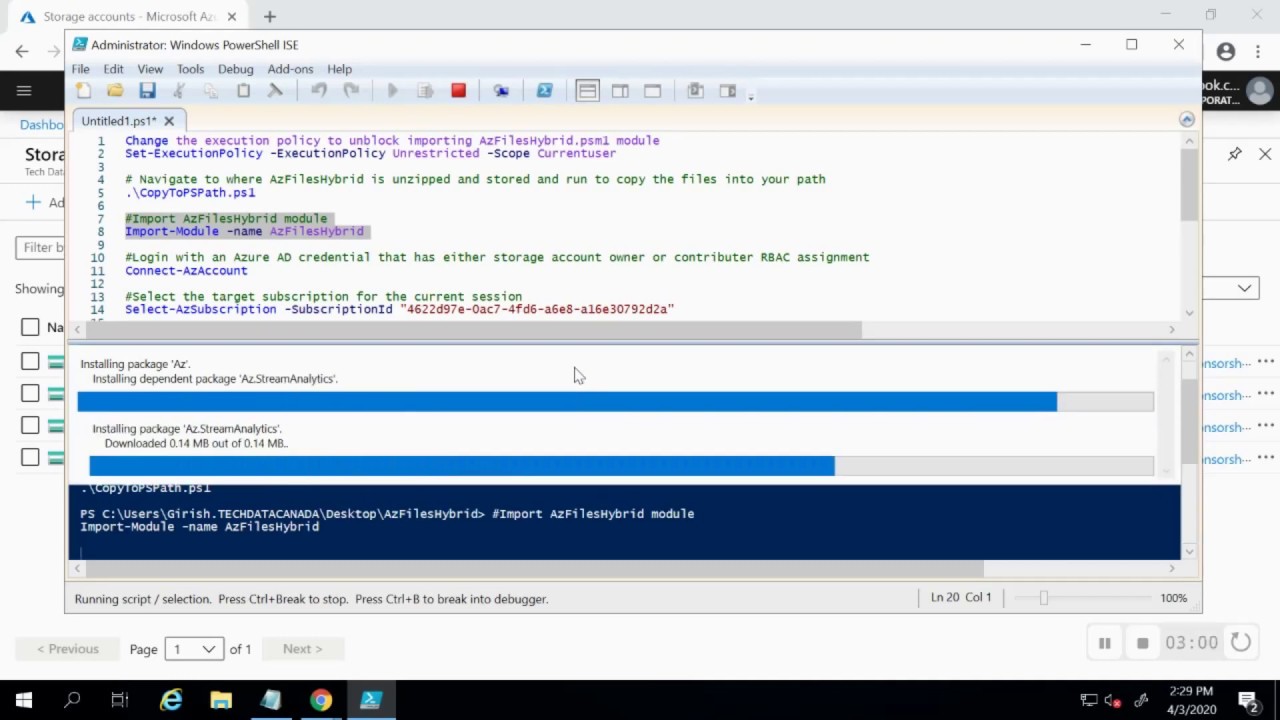The image size is (1280, 720).
Task: Open the Edit menu
Action: click(113, 69)
